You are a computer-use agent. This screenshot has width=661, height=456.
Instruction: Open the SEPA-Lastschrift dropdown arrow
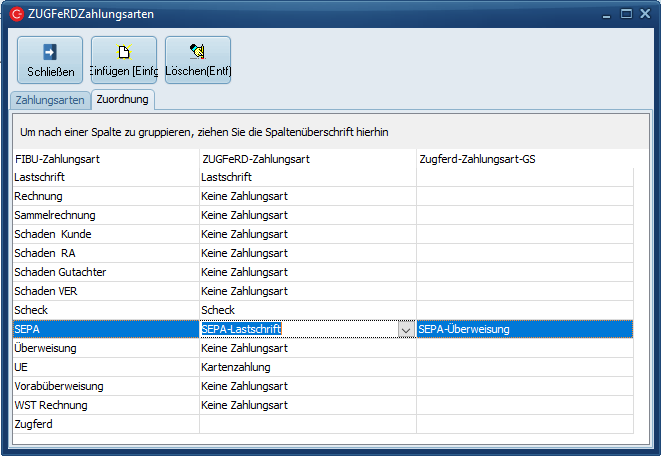[x=406, y=330]
